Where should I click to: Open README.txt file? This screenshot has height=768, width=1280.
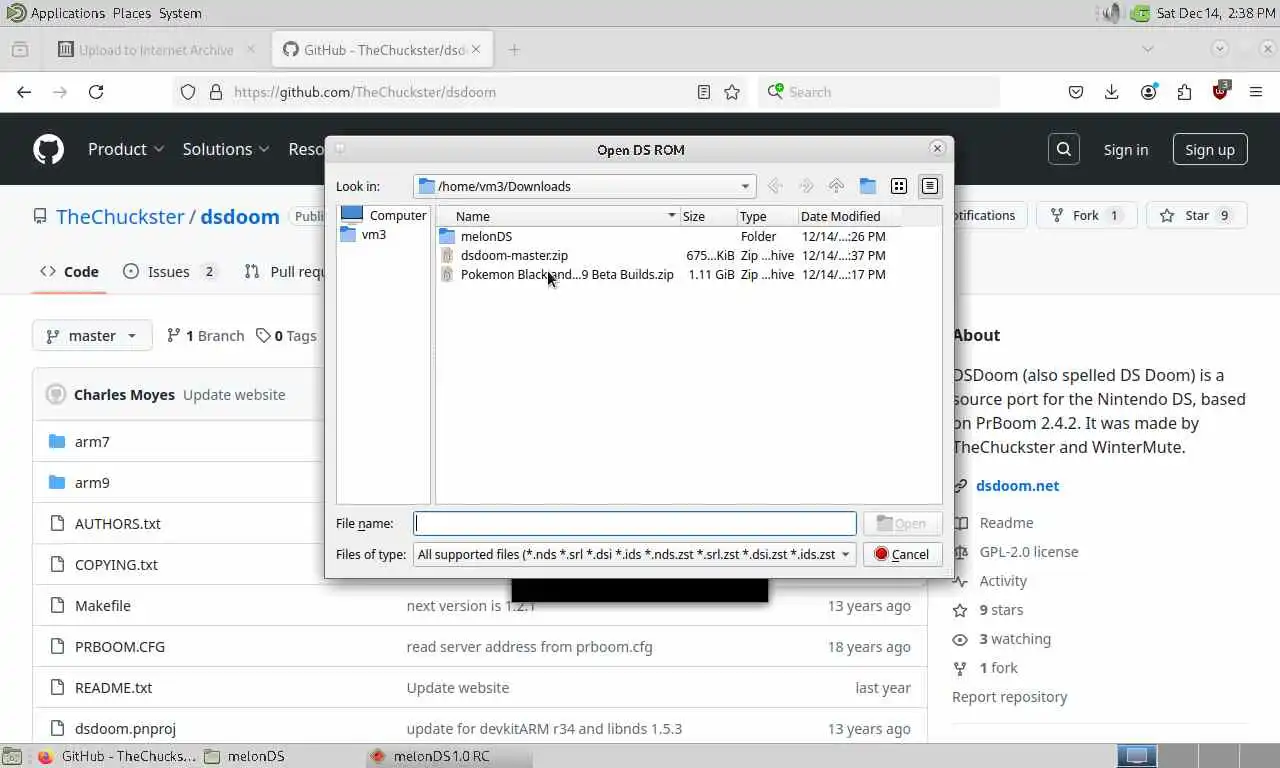[x=113, y=687]
